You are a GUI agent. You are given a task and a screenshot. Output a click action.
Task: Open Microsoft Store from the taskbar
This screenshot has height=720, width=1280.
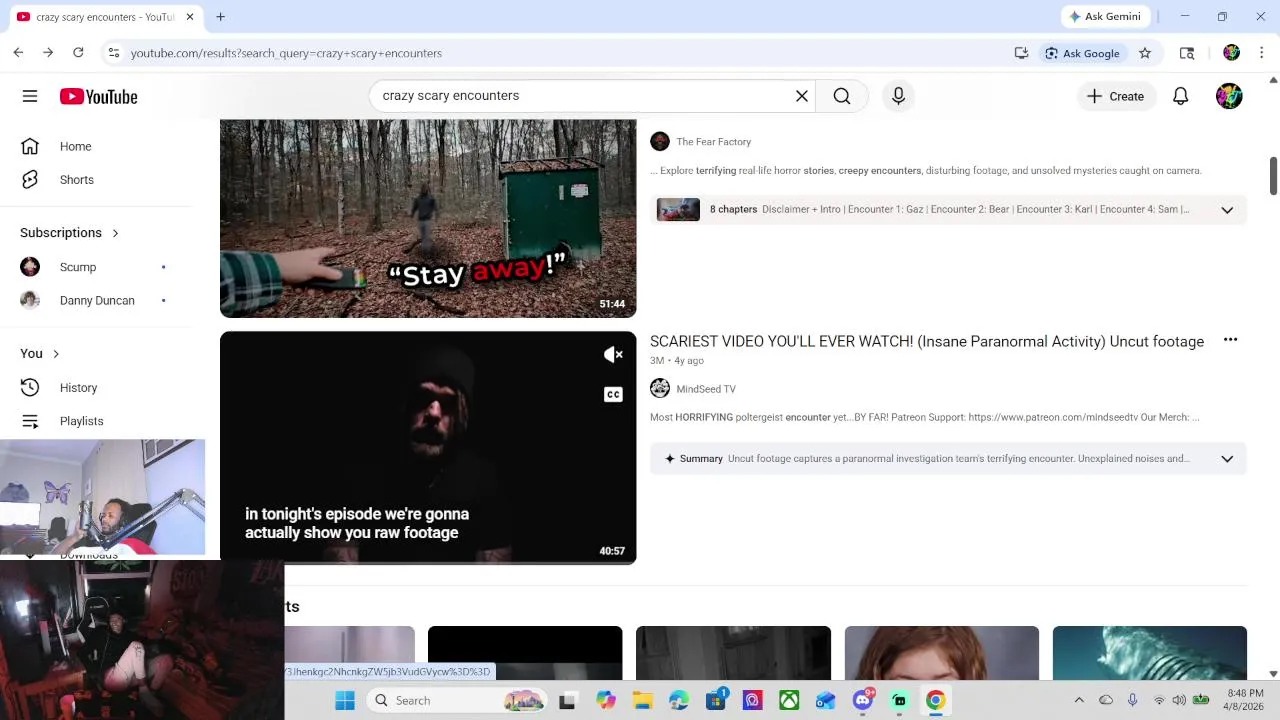(716, 700)
